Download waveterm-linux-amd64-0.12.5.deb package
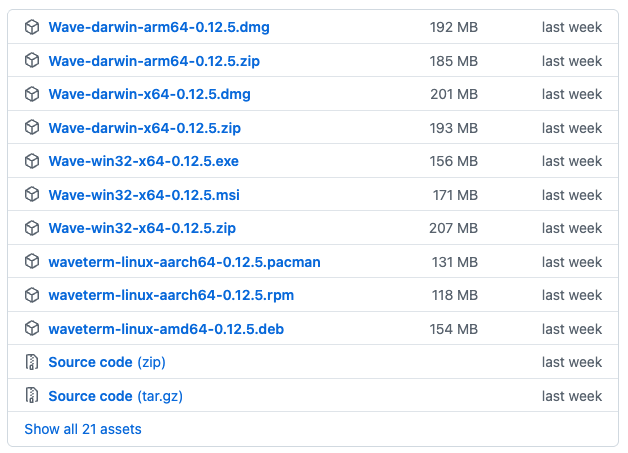The image size is (628, 453). [x=166, y=329]
